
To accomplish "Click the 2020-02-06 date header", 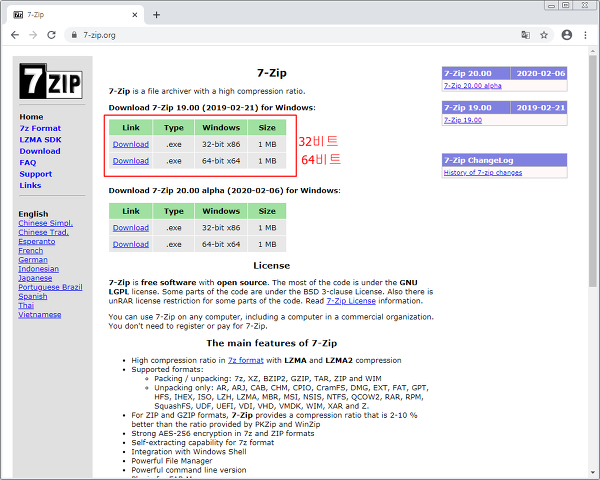I will pos(539,73).
